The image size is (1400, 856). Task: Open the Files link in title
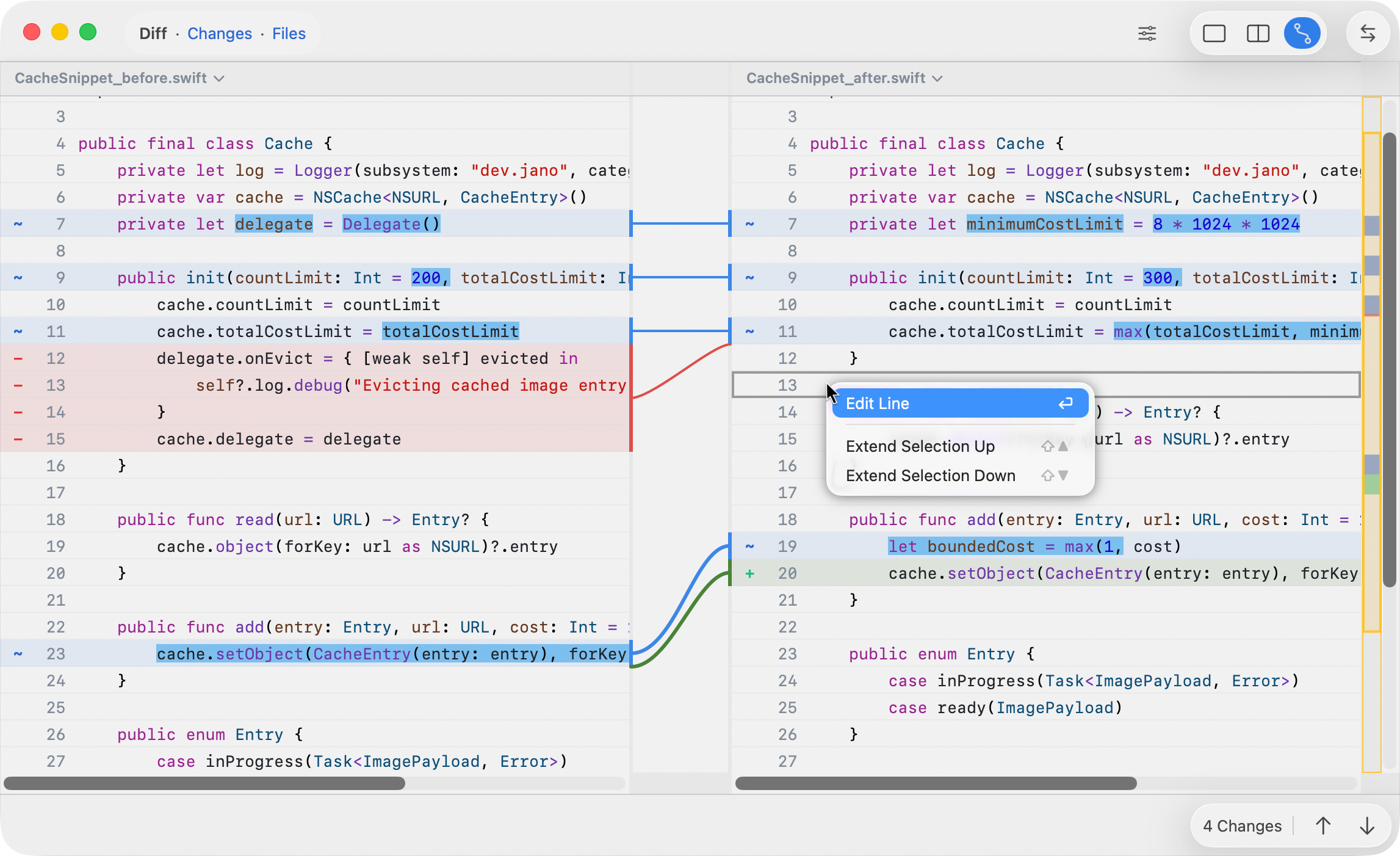(289, 34)
